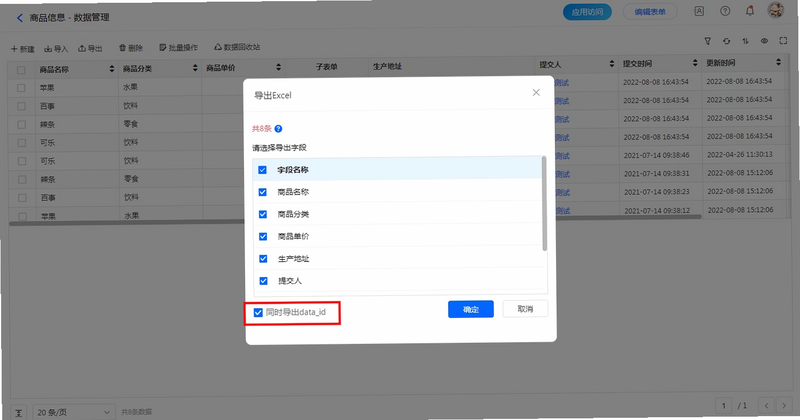Go to next page arrow
This screenshot has height=420, width=800.
[784, 406]
